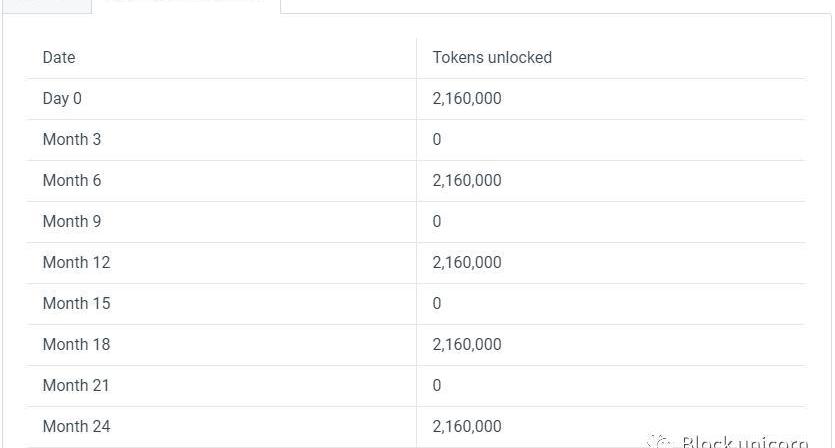Select the Month 9 row label
This screenshot has width=835, height=448.
pyautogui.click(x=72, y=222)
